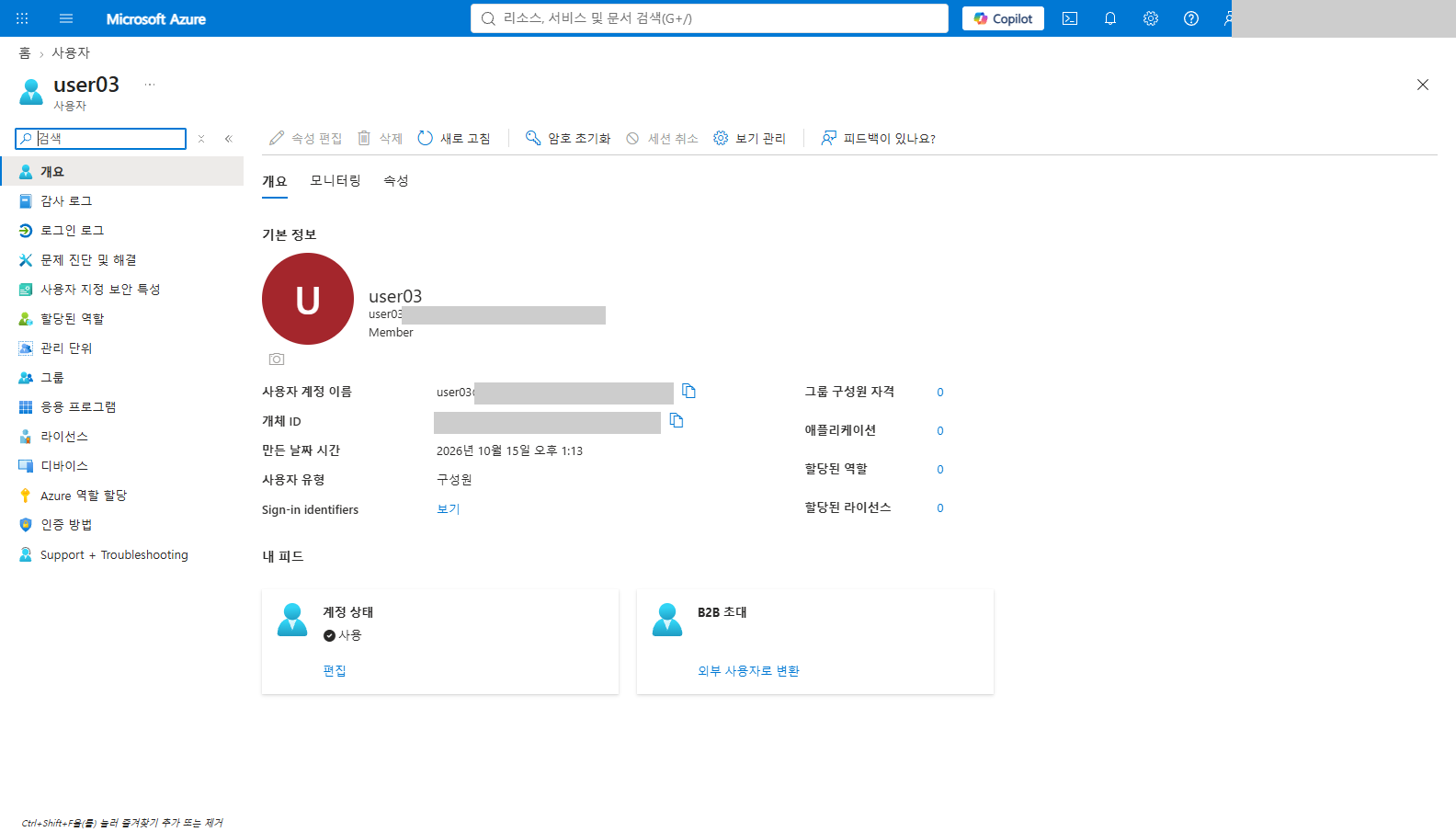Click 보기 link for Sign-in identifiers
Screen dimensions: 1456x832
tap(449, 509)
